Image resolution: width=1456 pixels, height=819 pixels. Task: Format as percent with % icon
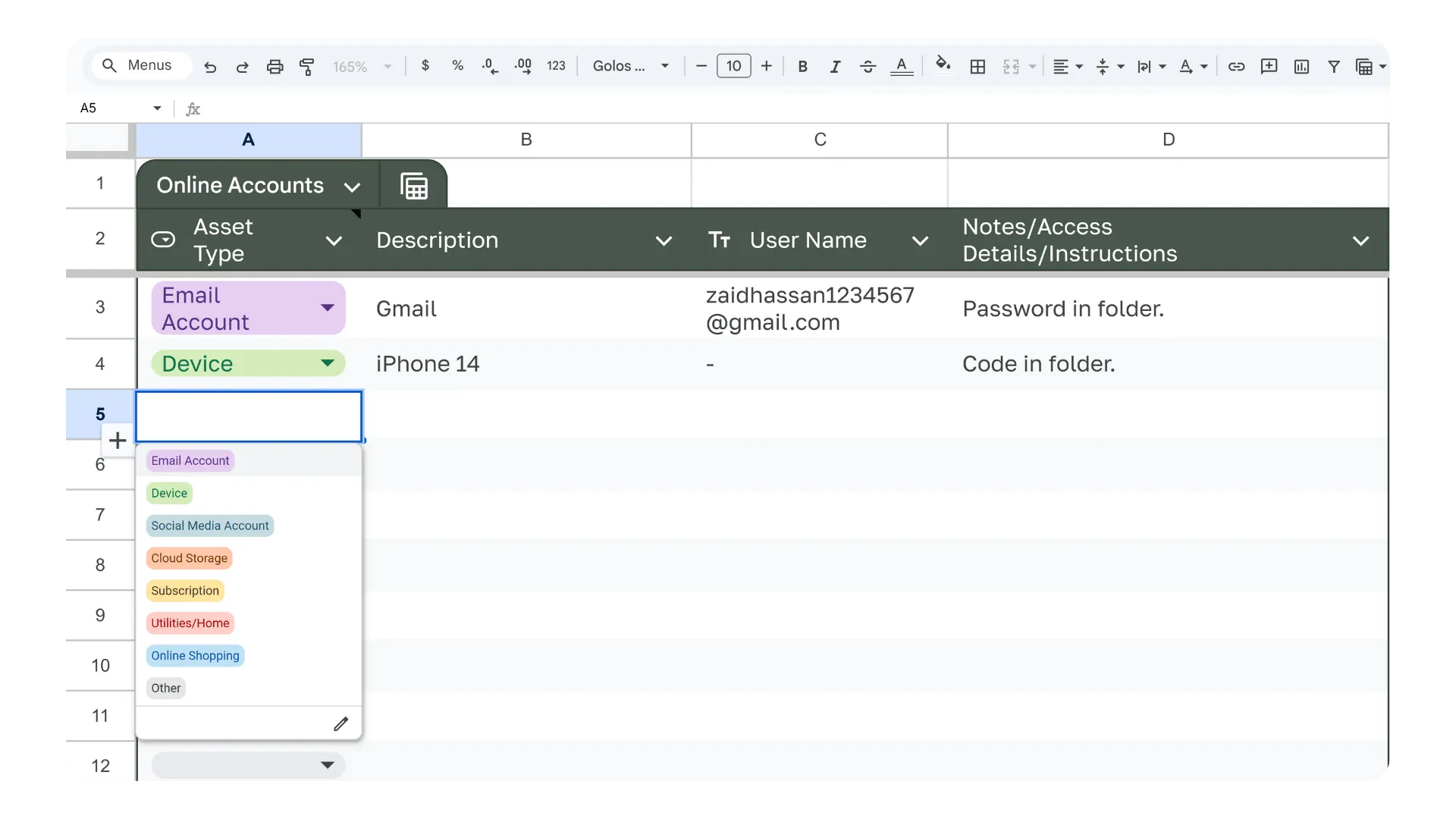point(457,66)
